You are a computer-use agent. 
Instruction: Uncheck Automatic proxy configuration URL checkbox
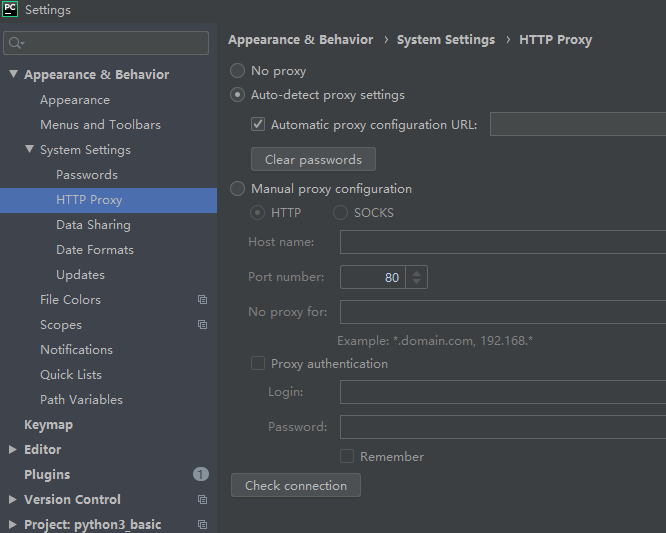258,125
